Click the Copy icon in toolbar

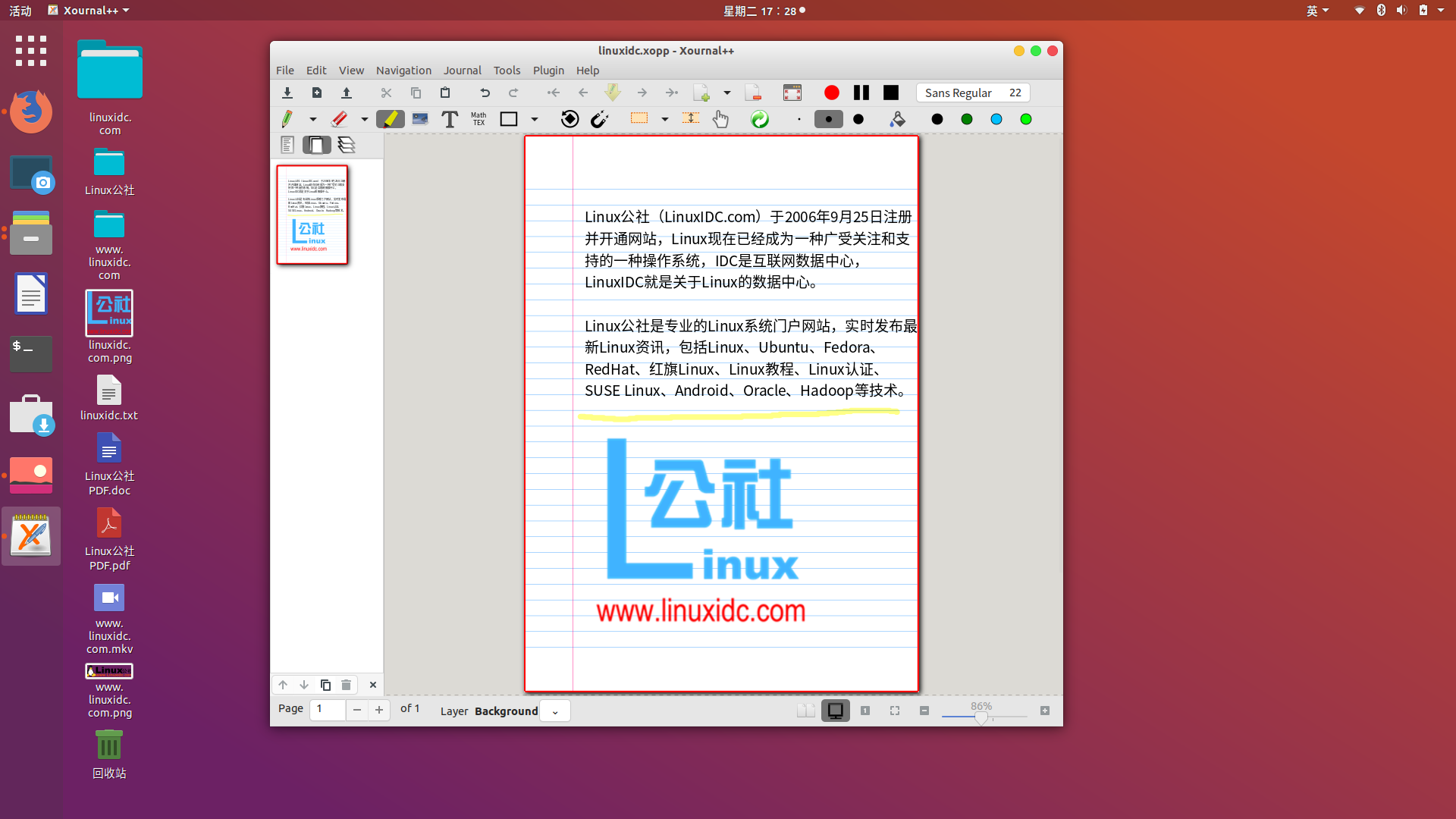(416, 93)
